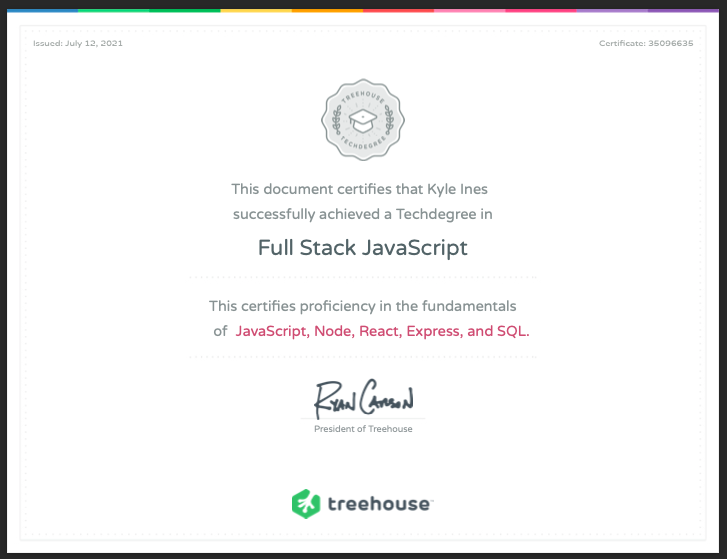Image resolution: width=727 pixels, height=559 pixels.
Task: Click 'This certifies proficiency in the fundamentals' line
Action: pos(362,306)
